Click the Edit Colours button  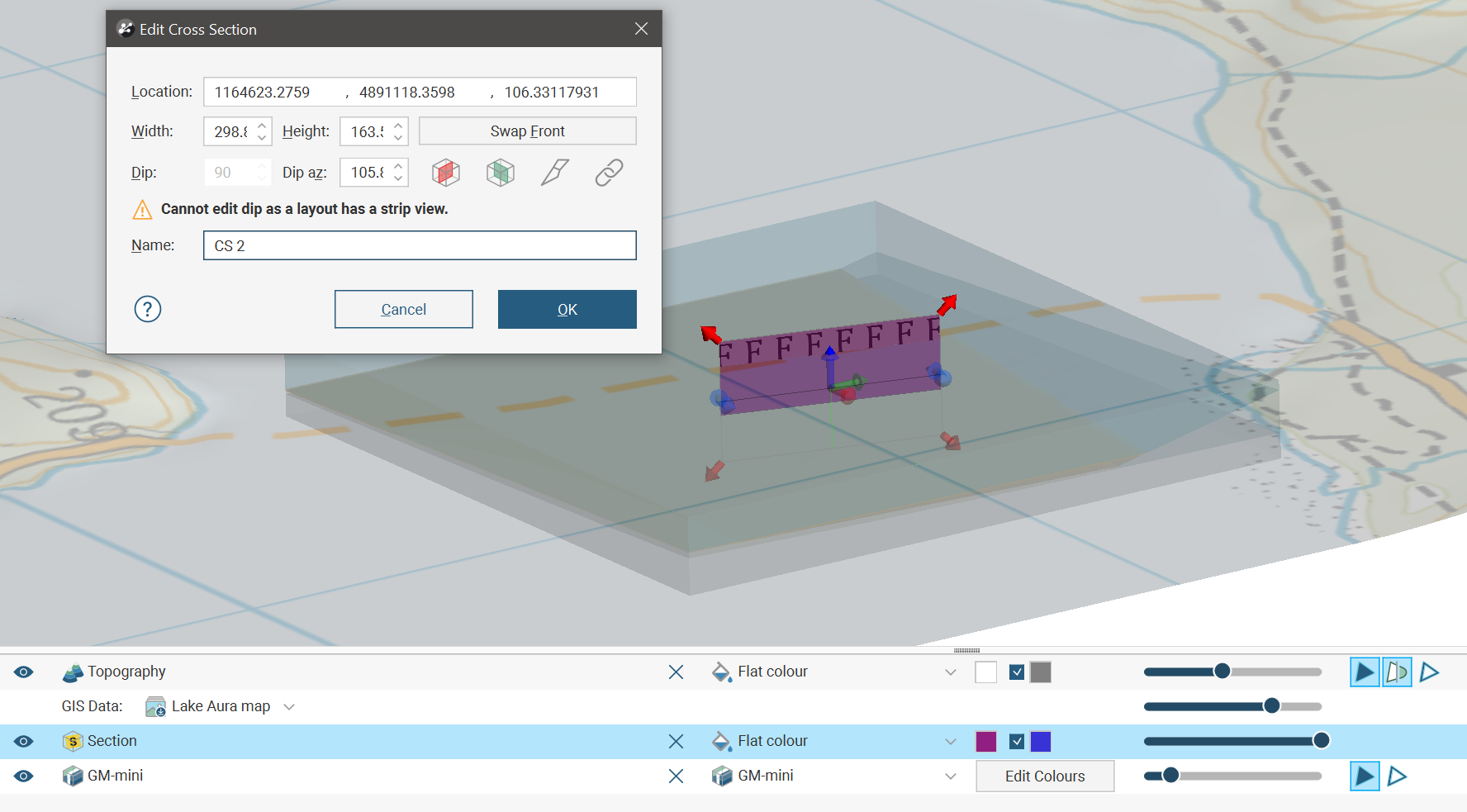[x=1045, y=776]
